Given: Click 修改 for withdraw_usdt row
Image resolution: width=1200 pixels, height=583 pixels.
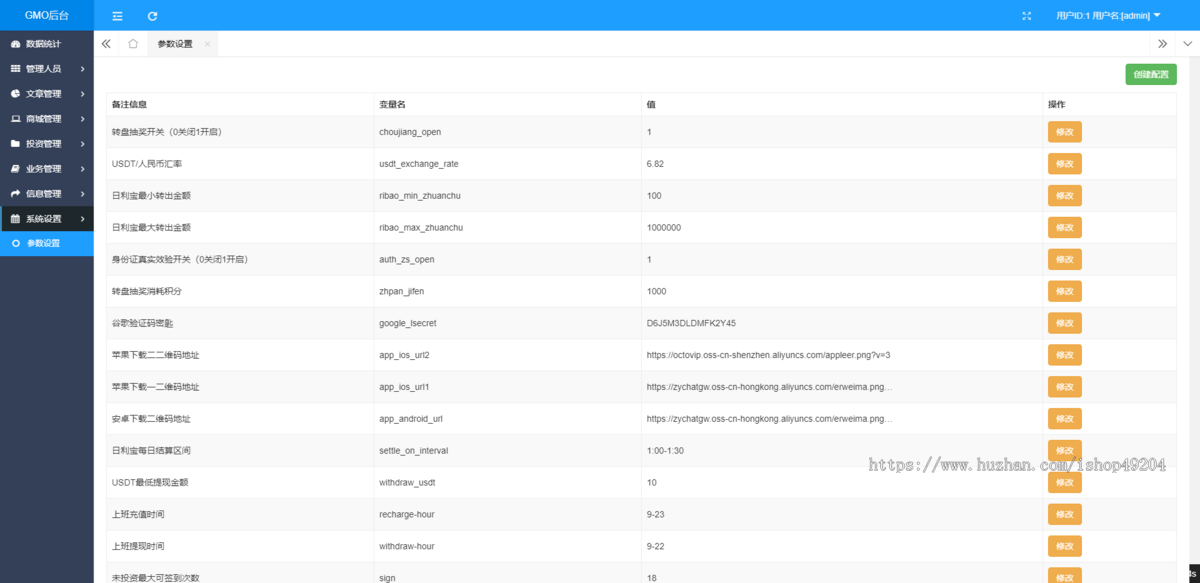Looking at the screenshot, I should [1064, 482].
